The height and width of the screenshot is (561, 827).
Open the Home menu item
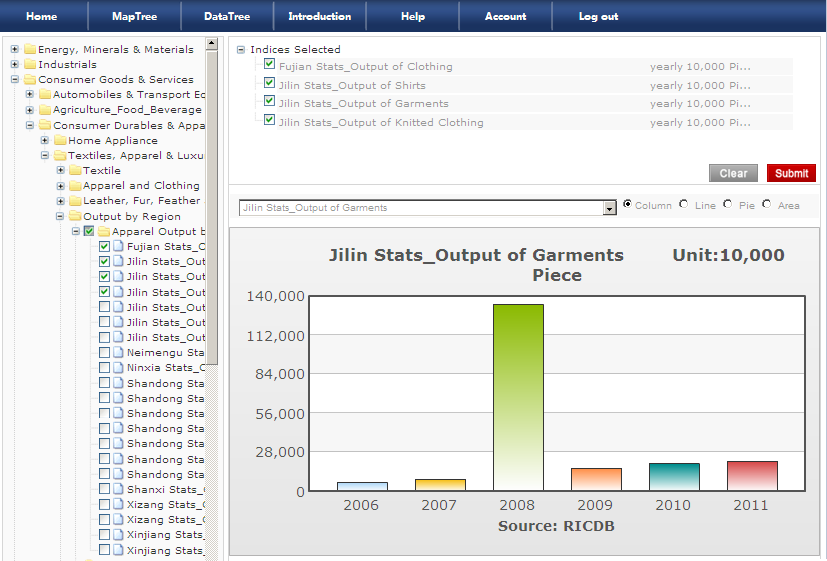42,16
